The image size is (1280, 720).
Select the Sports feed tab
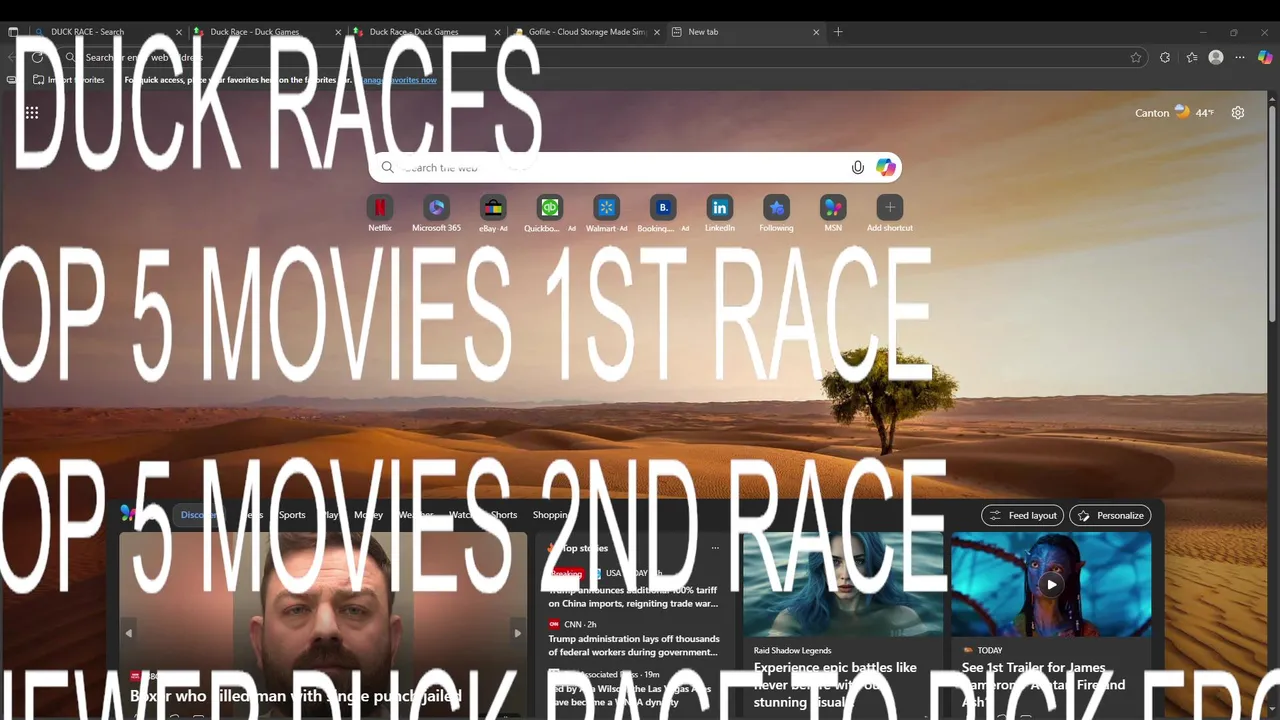click(292, 515)
